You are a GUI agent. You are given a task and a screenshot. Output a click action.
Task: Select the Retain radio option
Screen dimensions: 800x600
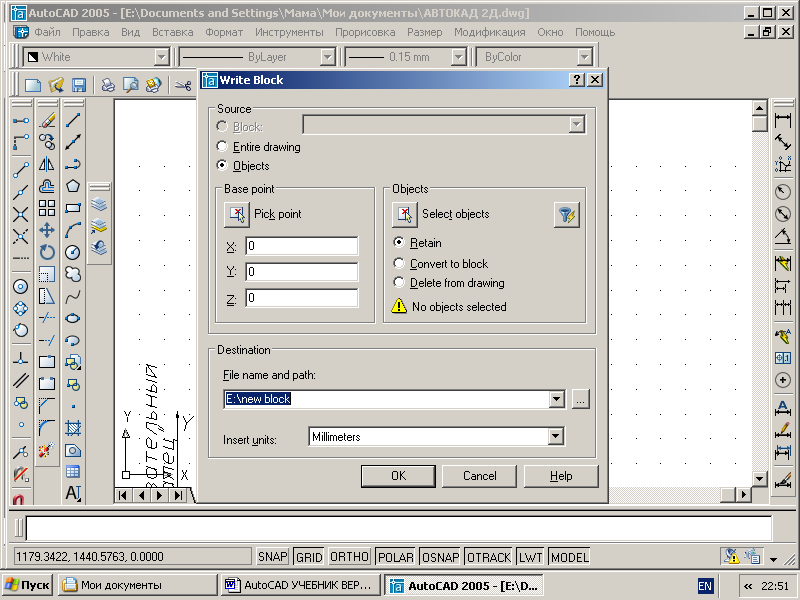click(x=399, y=242)
